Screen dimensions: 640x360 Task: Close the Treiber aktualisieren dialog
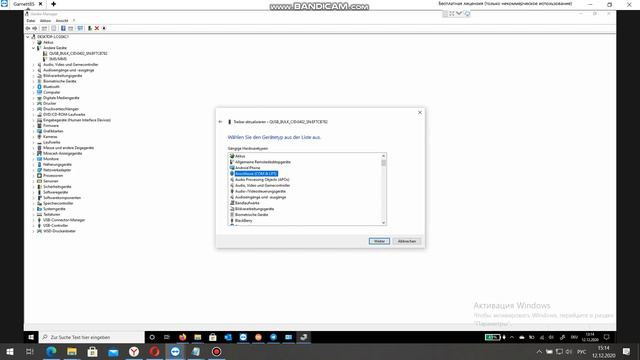pos(420,113)
